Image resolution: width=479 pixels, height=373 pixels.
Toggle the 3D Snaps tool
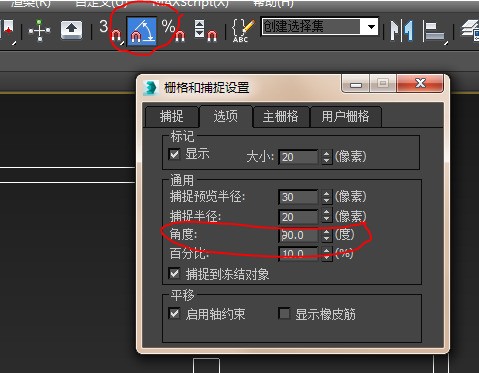click(x=111, y=31)
